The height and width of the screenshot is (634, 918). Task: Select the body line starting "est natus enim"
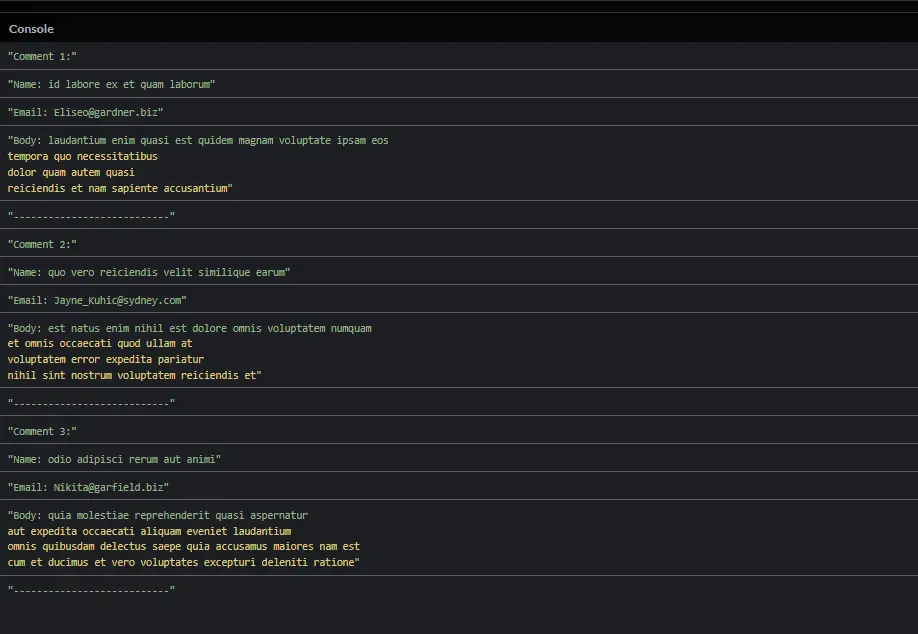(189, 328)
